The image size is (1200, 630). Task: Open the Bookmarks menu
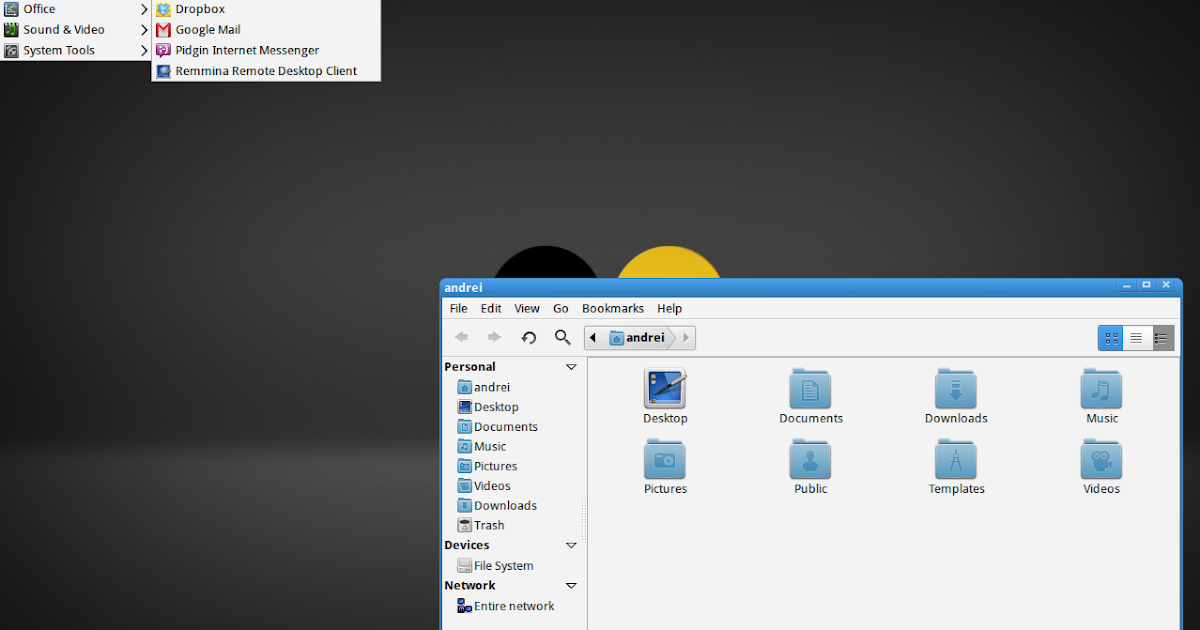(613, 308)
